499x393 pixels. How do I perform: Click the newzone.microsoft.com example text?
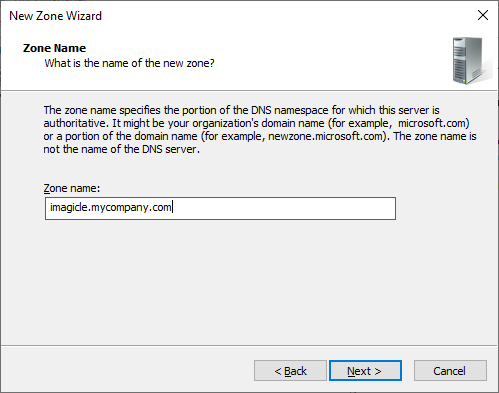coord(326,136)
